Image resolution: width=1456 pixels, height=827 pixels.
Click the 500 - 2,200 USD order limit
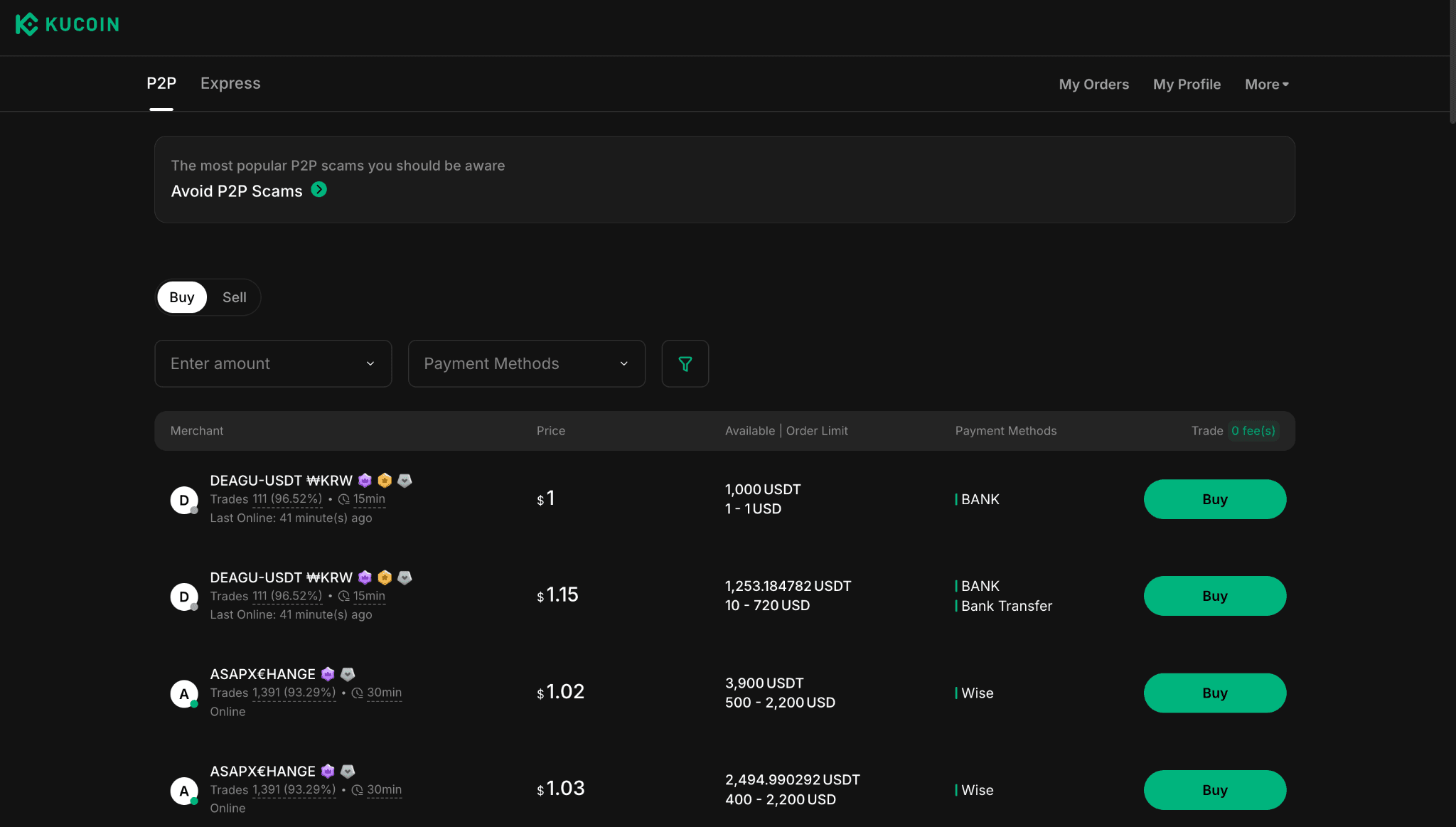(780, 703)
